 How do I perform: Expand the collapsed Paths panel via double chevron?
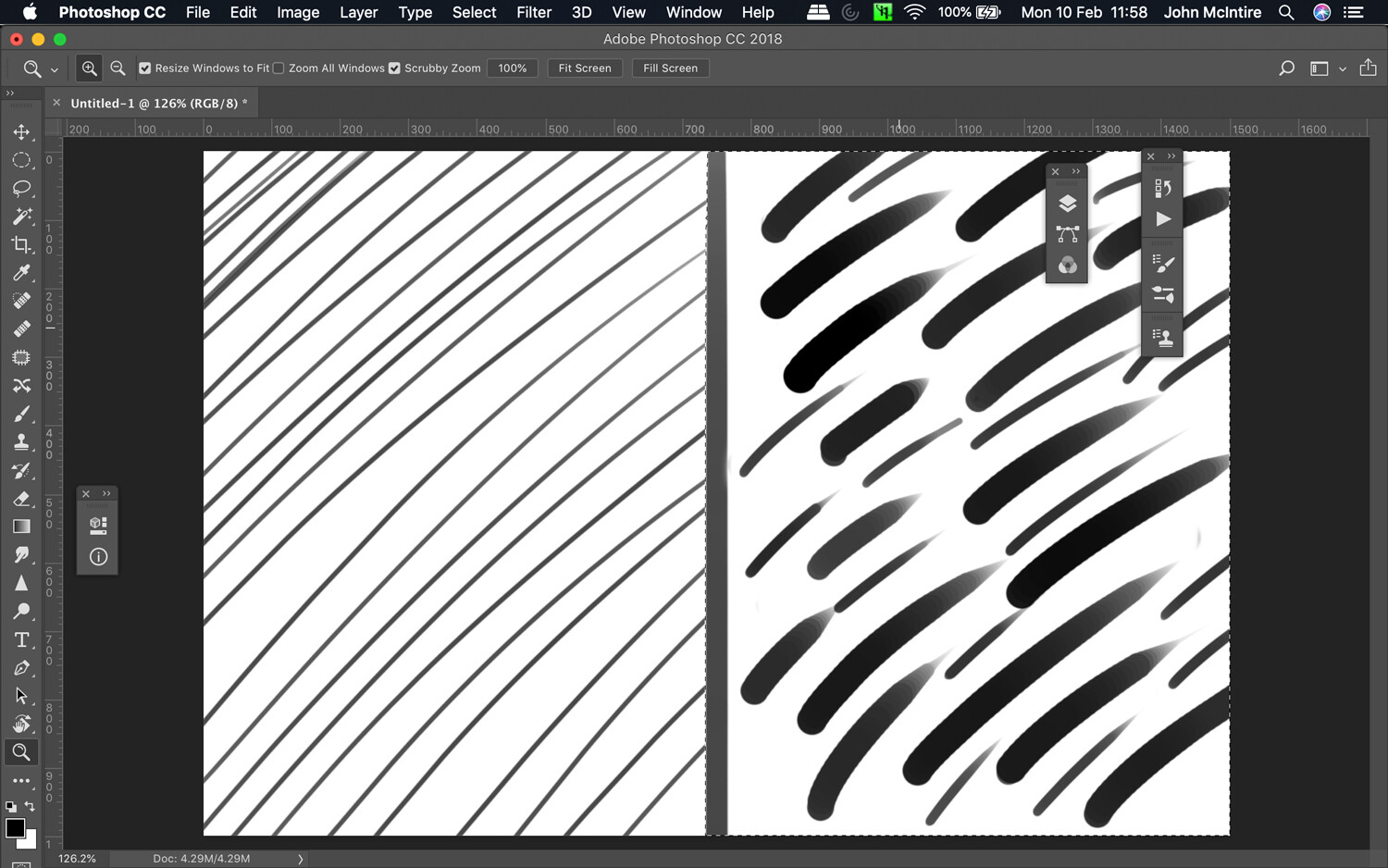(x=1075, y=171)
